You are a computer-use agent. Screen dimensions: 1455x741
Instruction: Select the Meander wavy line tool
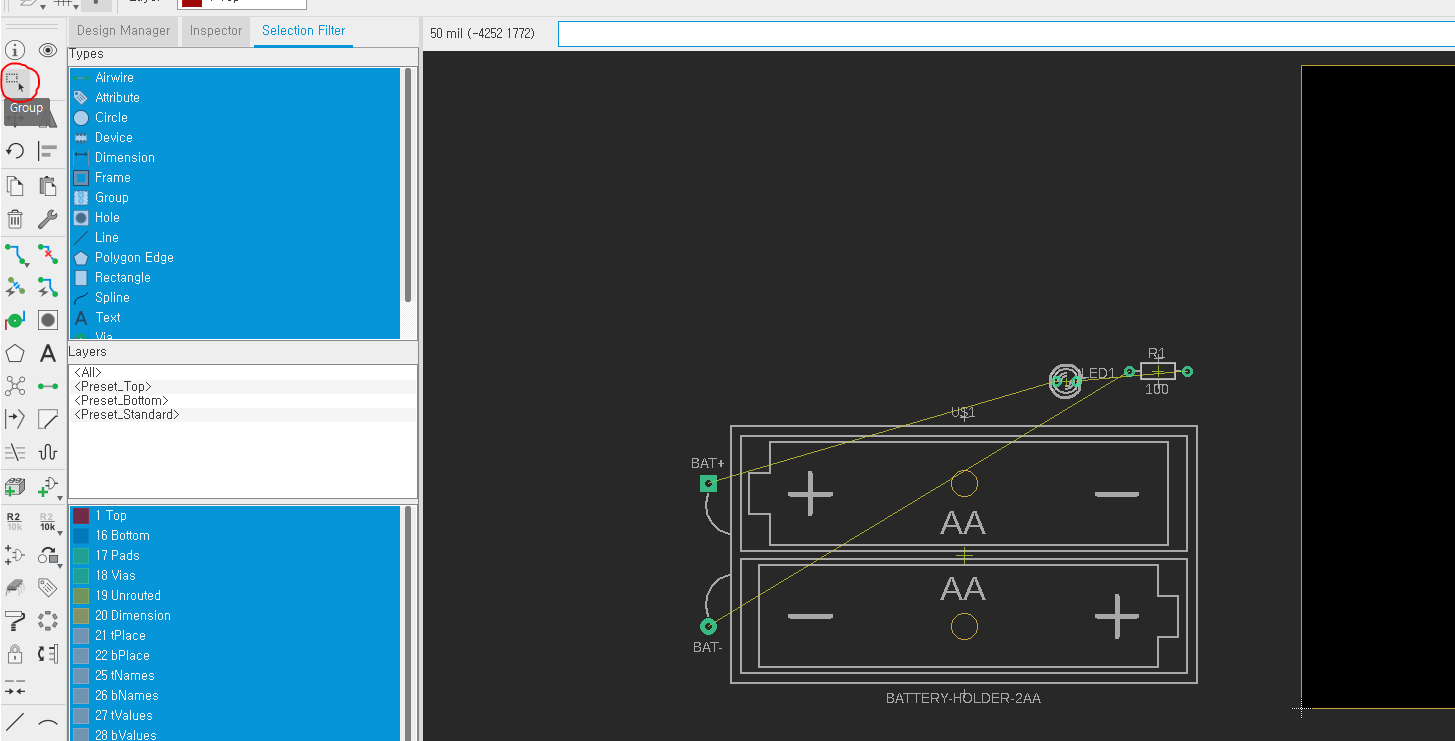click(x=48, y=452)
